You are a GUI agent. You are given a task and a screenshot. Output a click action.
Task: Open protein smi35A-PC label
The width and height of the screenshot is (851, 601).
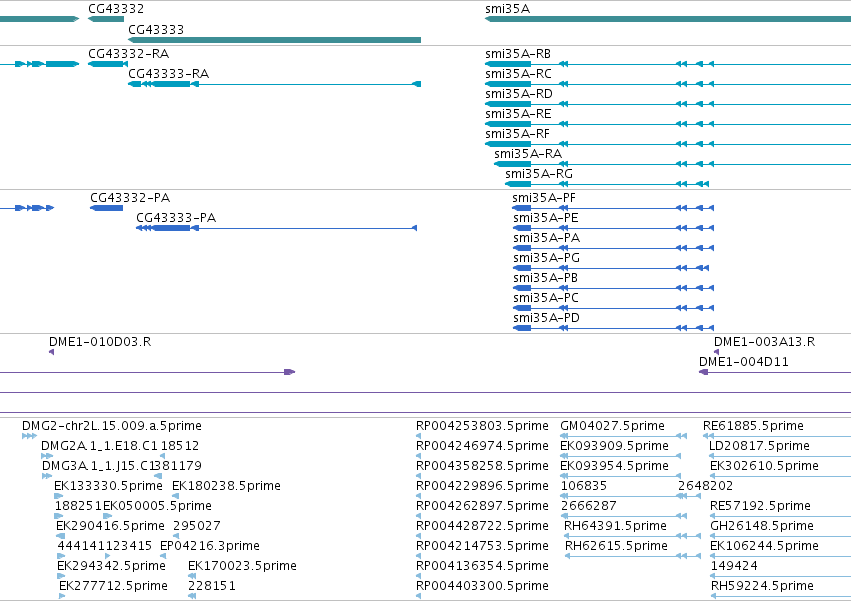point(546,298)
